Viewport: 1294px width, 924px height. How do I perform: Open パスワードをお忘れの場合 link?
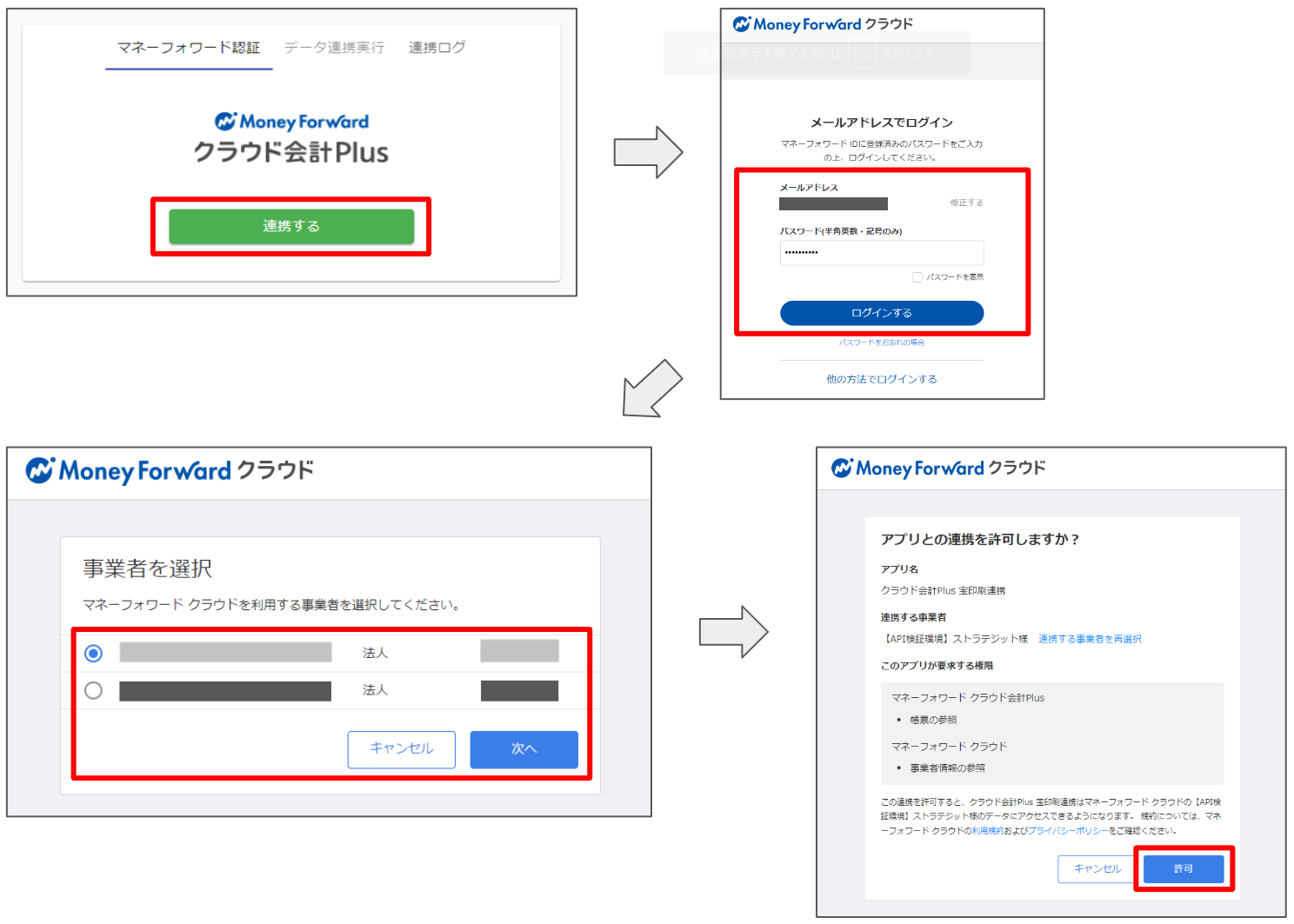pos(882,342)
